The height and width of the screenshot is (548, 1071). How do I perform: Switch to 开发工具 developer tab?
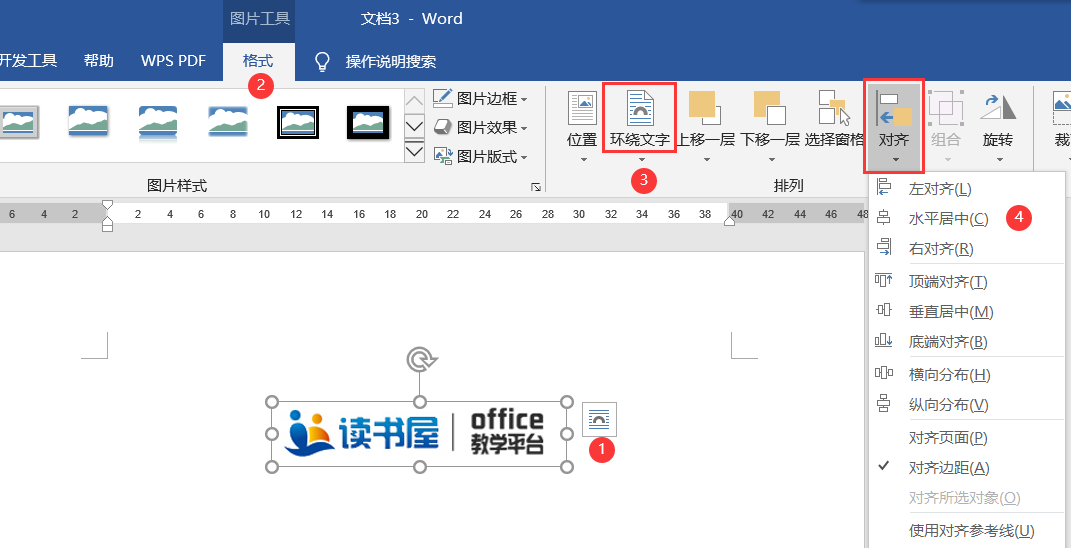click(x=27, y=61)
